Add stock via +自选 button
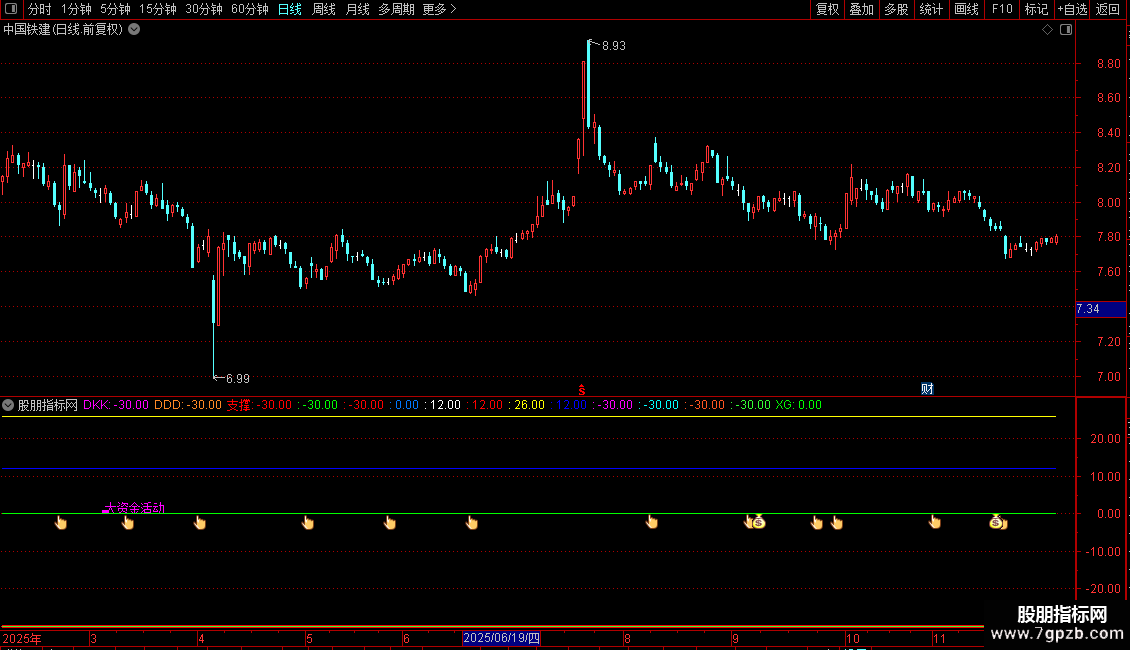1130x650 pixels. [x=1072, y=9]
